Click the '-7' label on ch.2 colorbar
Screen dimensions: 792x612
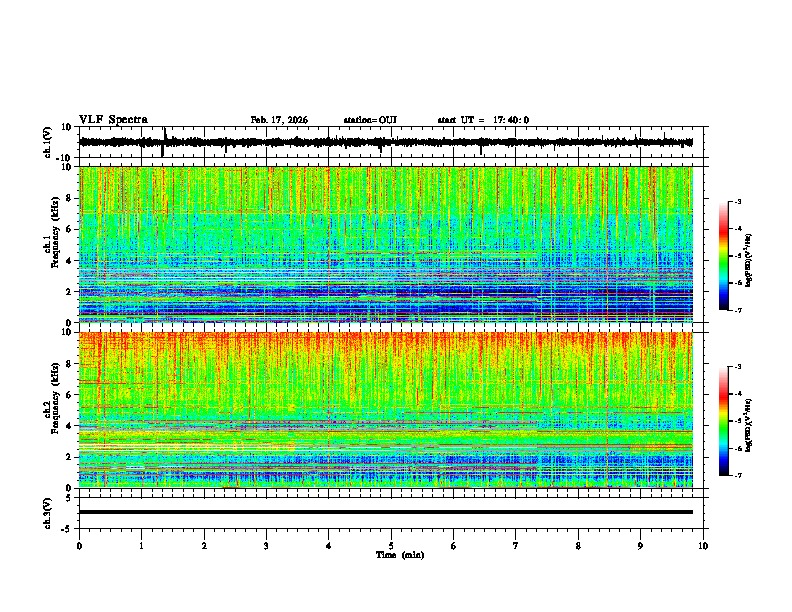tap(738, 476)
